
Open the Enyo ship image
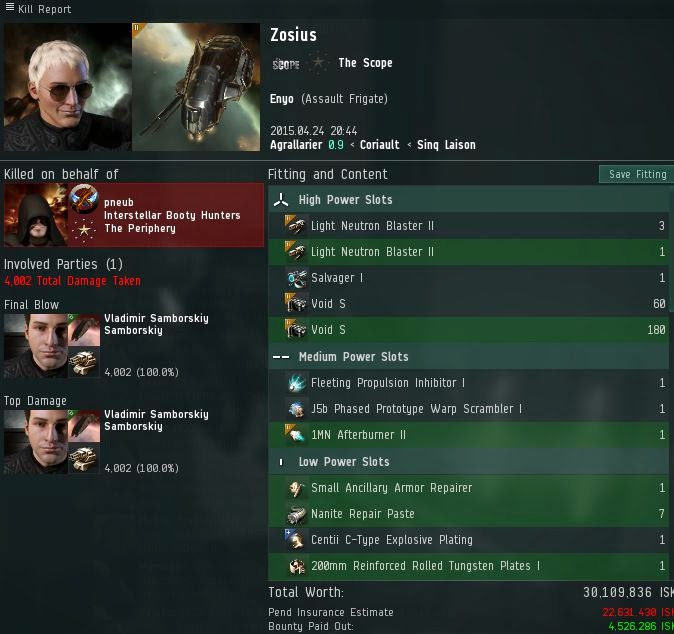click(196, 87)
